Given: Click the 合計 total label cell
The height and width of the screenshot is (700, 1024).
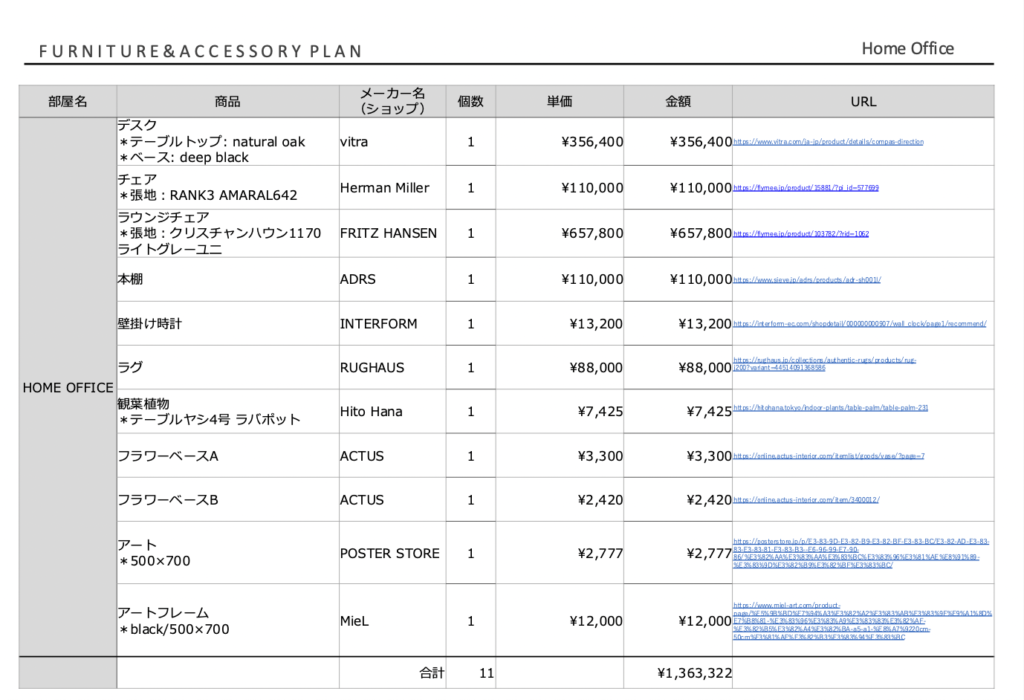Looking at the screenshot, I should (432, 673).
